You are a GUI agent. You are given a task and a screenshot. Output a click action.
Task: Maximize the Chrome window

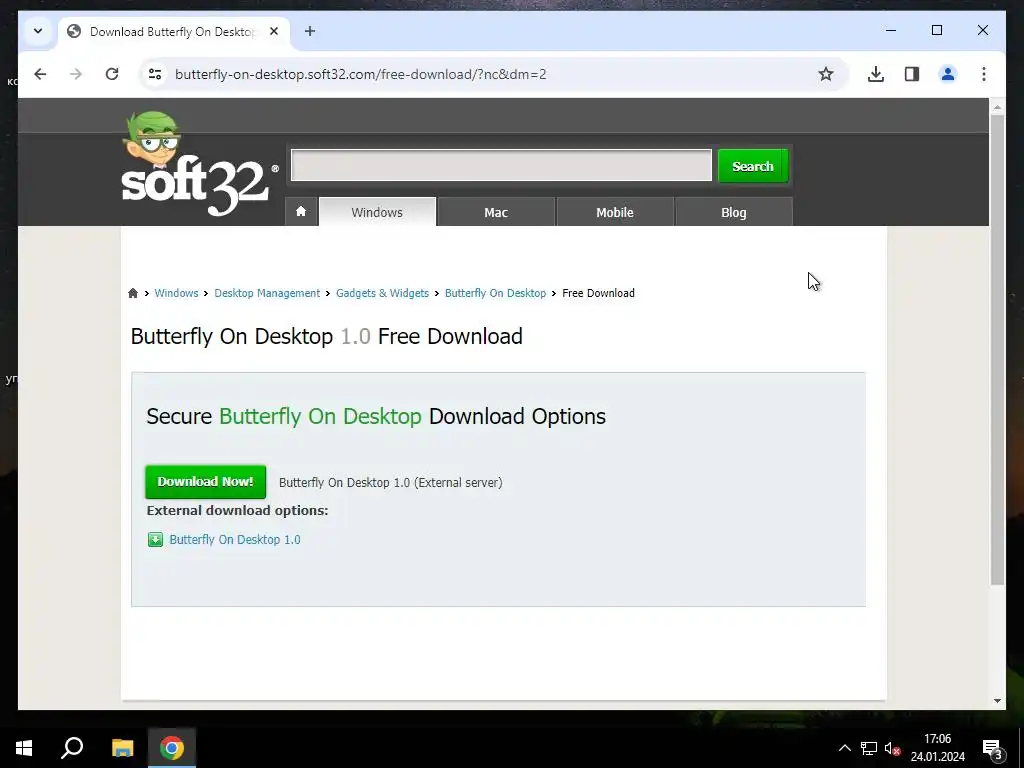[936, 30]
